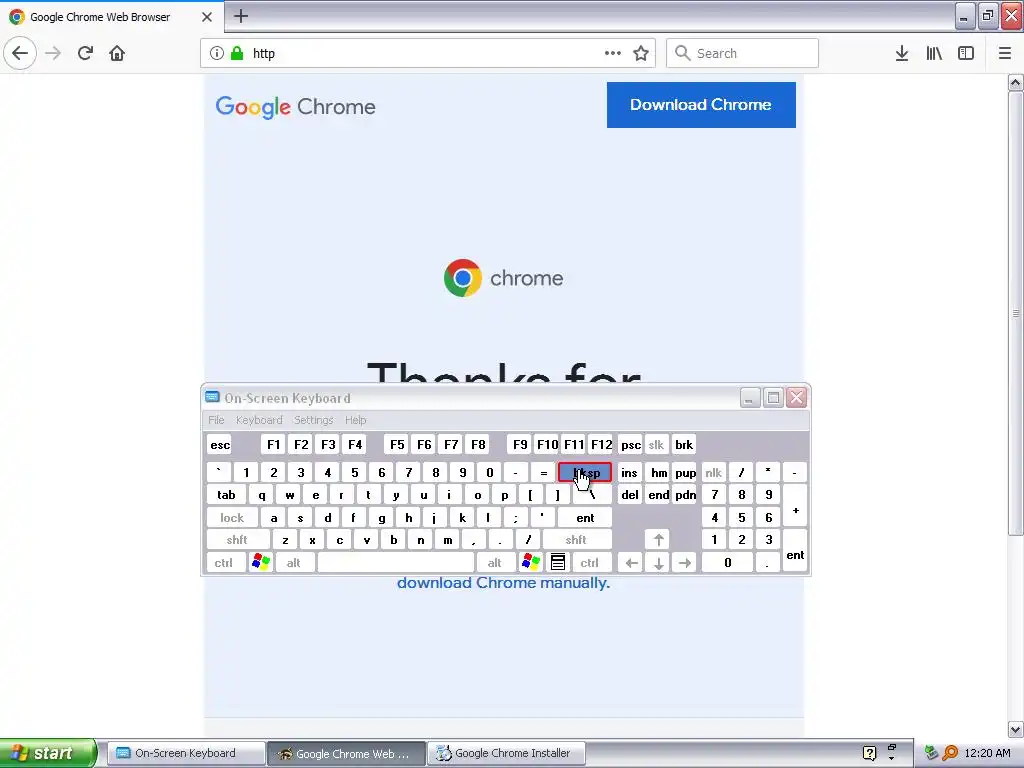Switch to On-Screen Keyboard taskbar item

pos(186,753)
